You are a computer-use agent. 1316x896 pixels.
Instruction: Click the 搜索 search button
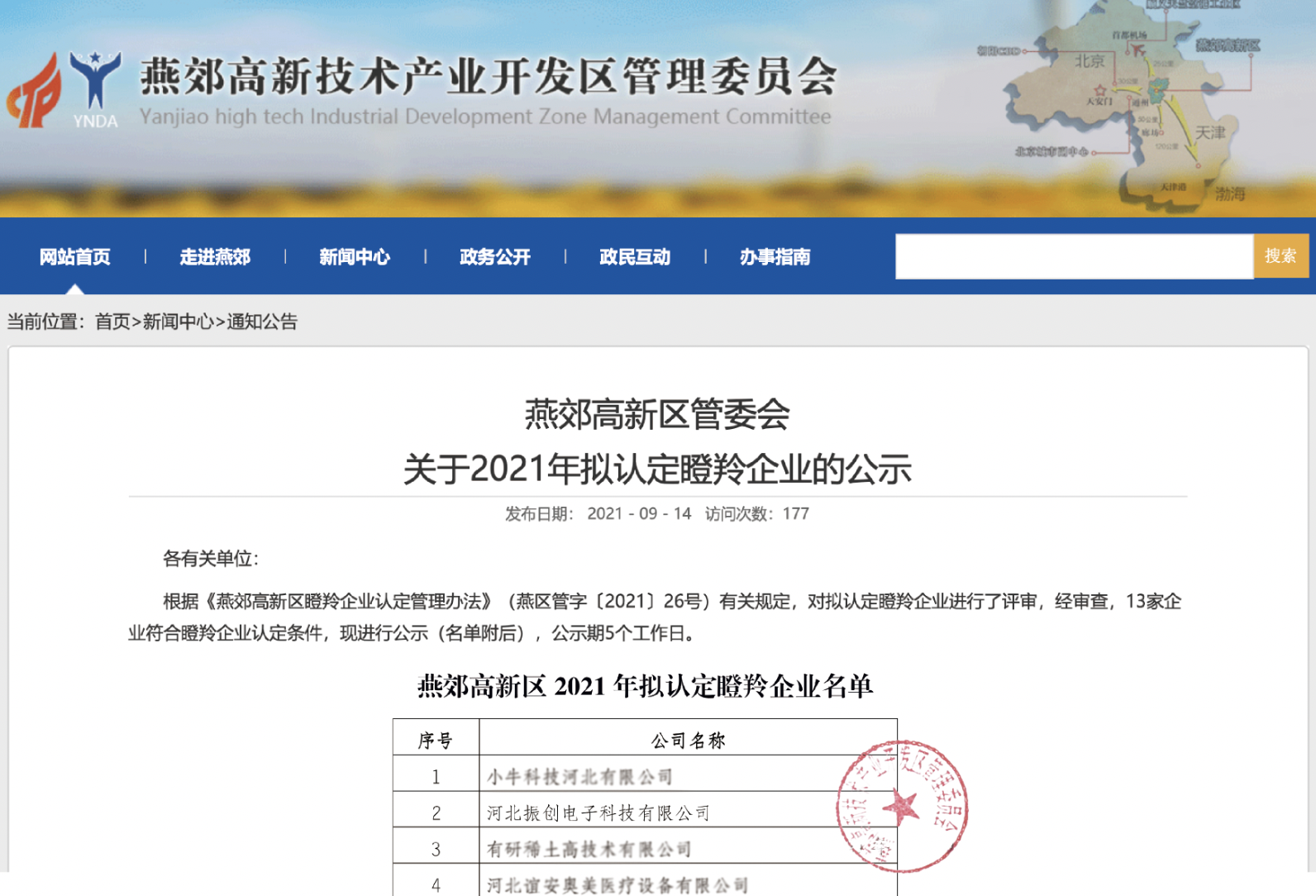pyautogui.click(x=1280, y=256)
